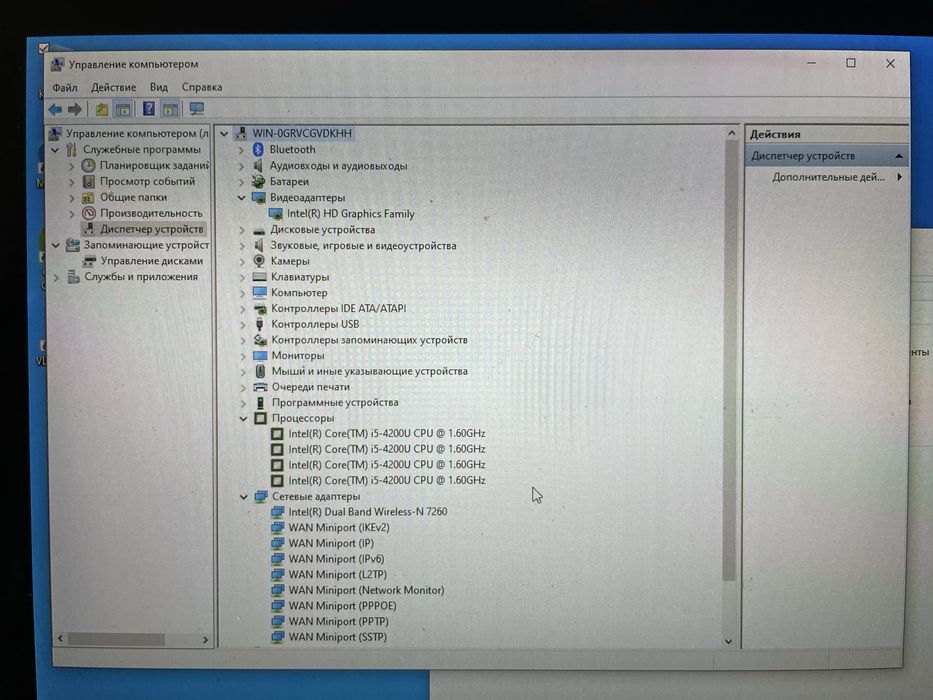Click the scan hardware monitor toolbar icon

point(196,109)
